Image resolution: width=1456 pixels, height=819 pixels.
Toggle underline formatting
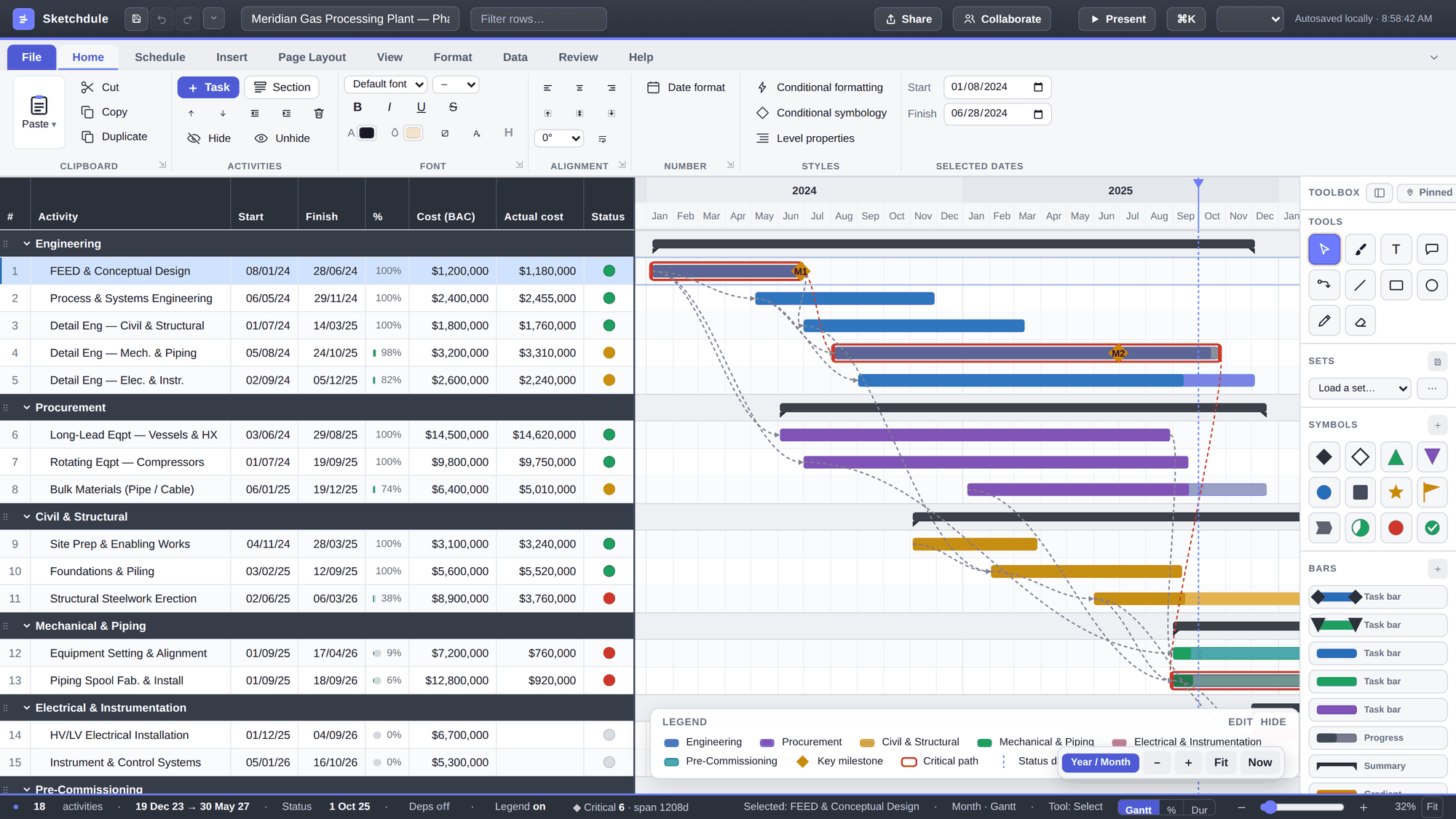pyautogui.click(x=421, y=107)
